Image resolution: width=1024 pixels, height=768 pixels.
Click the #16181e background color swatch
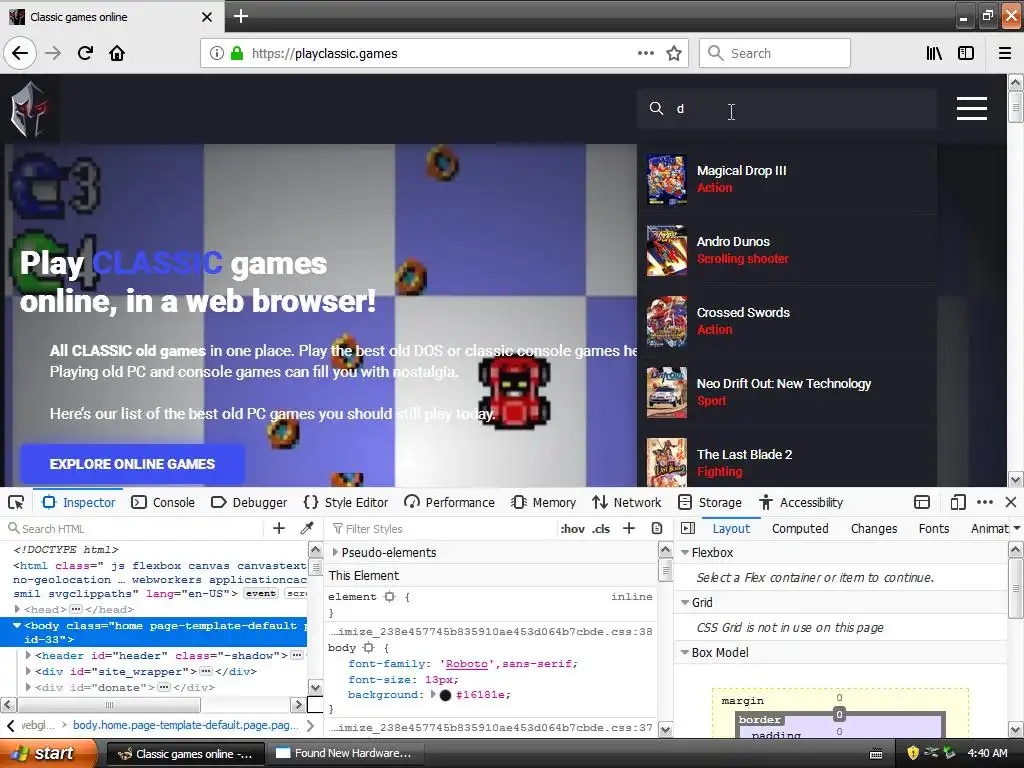click(445, 695)
